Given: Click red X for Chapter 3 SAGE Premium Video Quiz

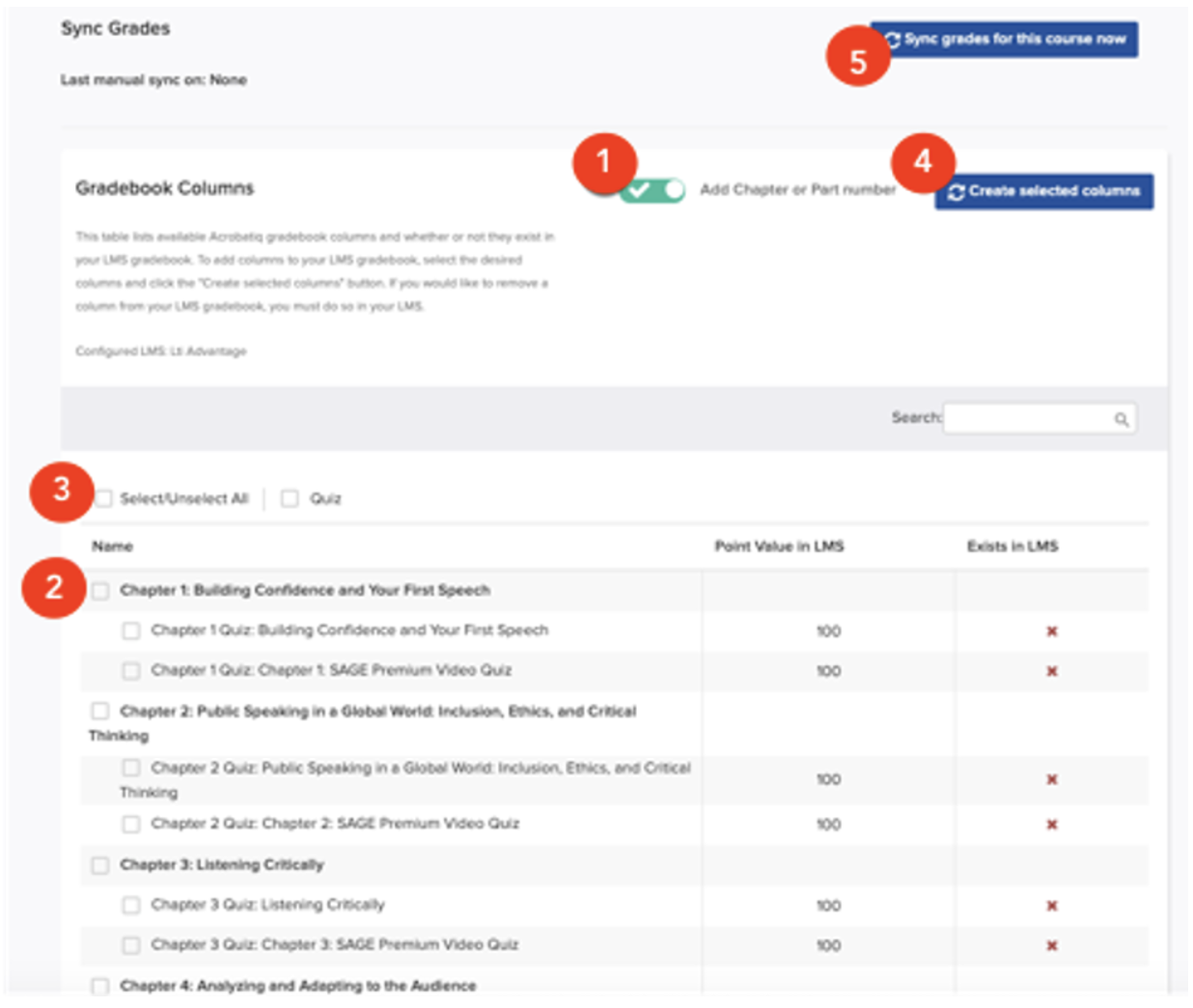Looking at the screenshot, I should (1051, 945).
